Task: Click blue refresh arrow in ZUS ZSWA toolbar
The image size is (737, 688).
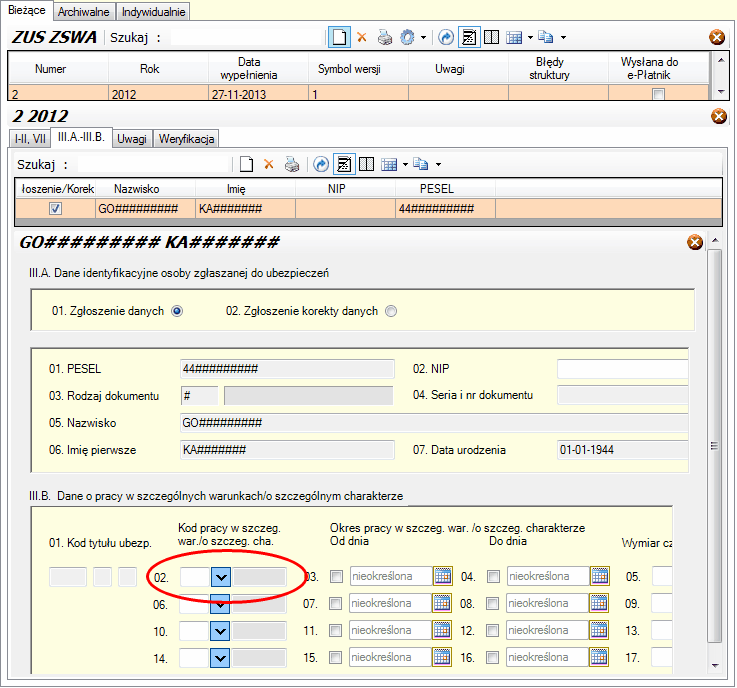Action: coord(446,37)
